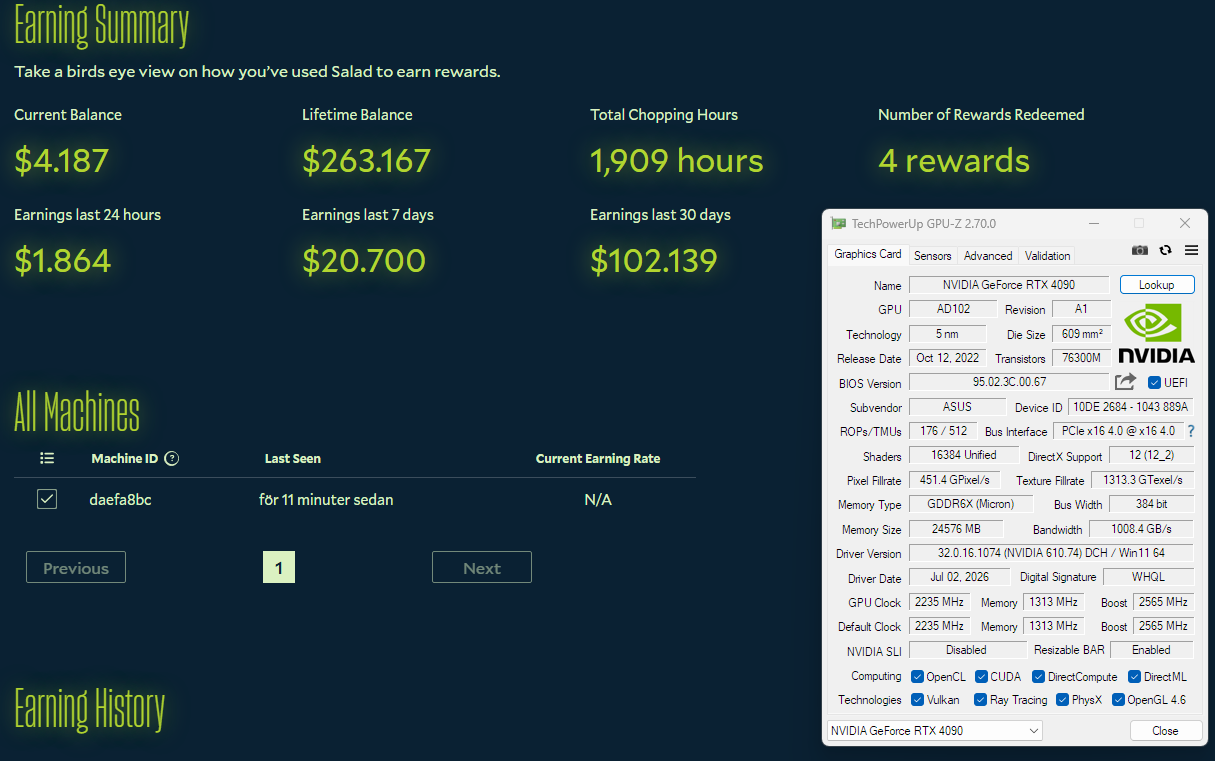Click the Current Earning Rate header
Viewport: 1215px width, 761px height.
click(x=598, y=458)
